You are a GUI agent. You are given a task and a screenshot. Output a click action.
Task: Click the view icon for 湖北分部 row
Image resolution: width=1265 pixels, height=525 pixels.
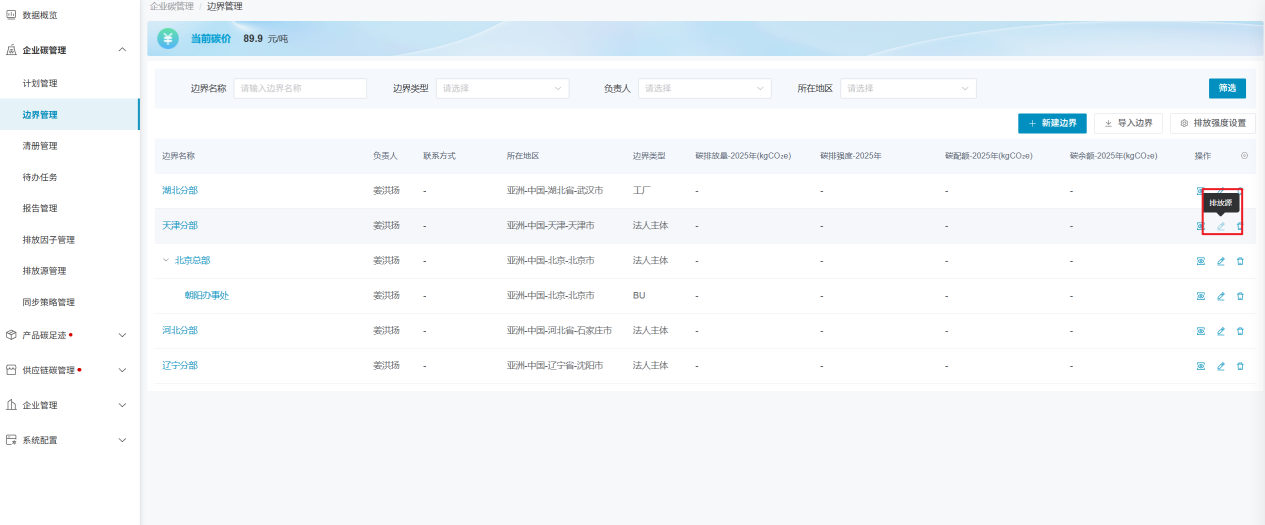[1200, 191]
